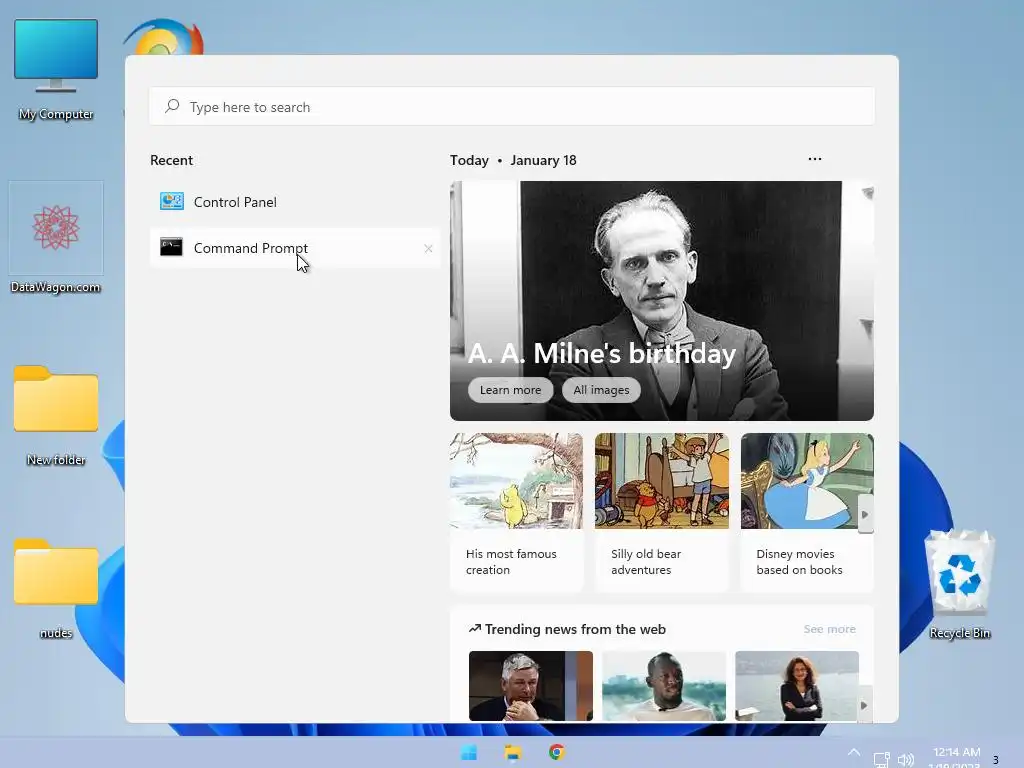The image size is (1024, 768).
Task: Click the Windows Start button in taskbar
Action: [x=469, y=752]
